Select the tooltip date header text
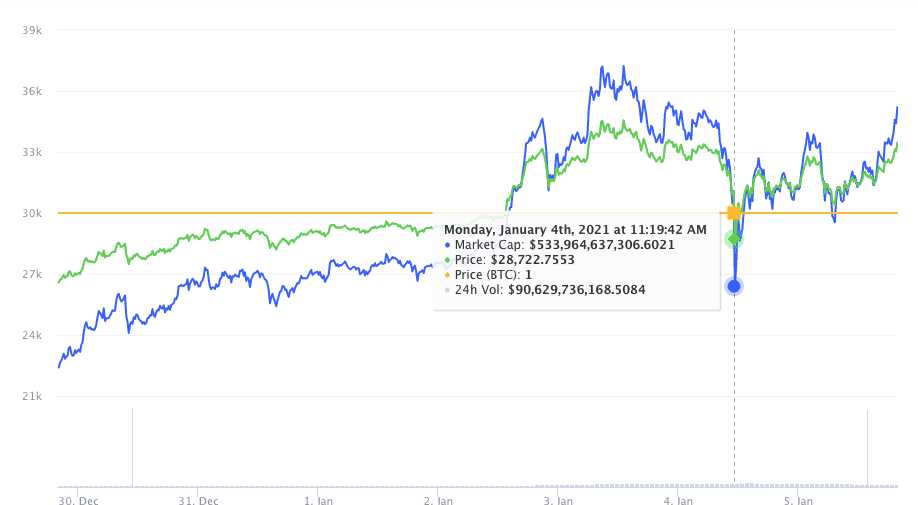The image size is (918, 505). 575,229
